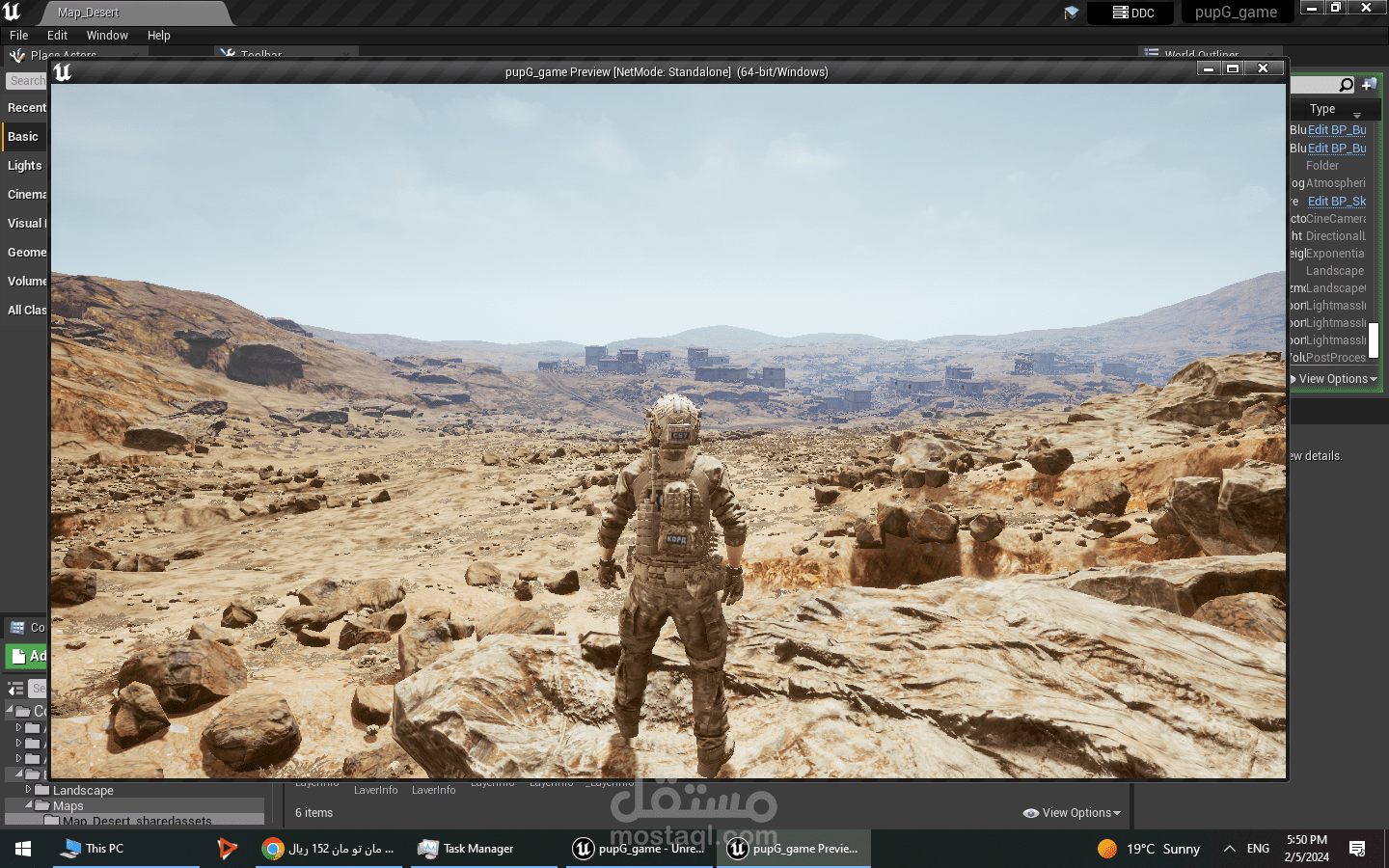Image resolution: width=1389 pixels, height=868 pixels.
Task: Click the World Outliner vertical scrollbar thumb
Action: click(x=1374, y=340)
